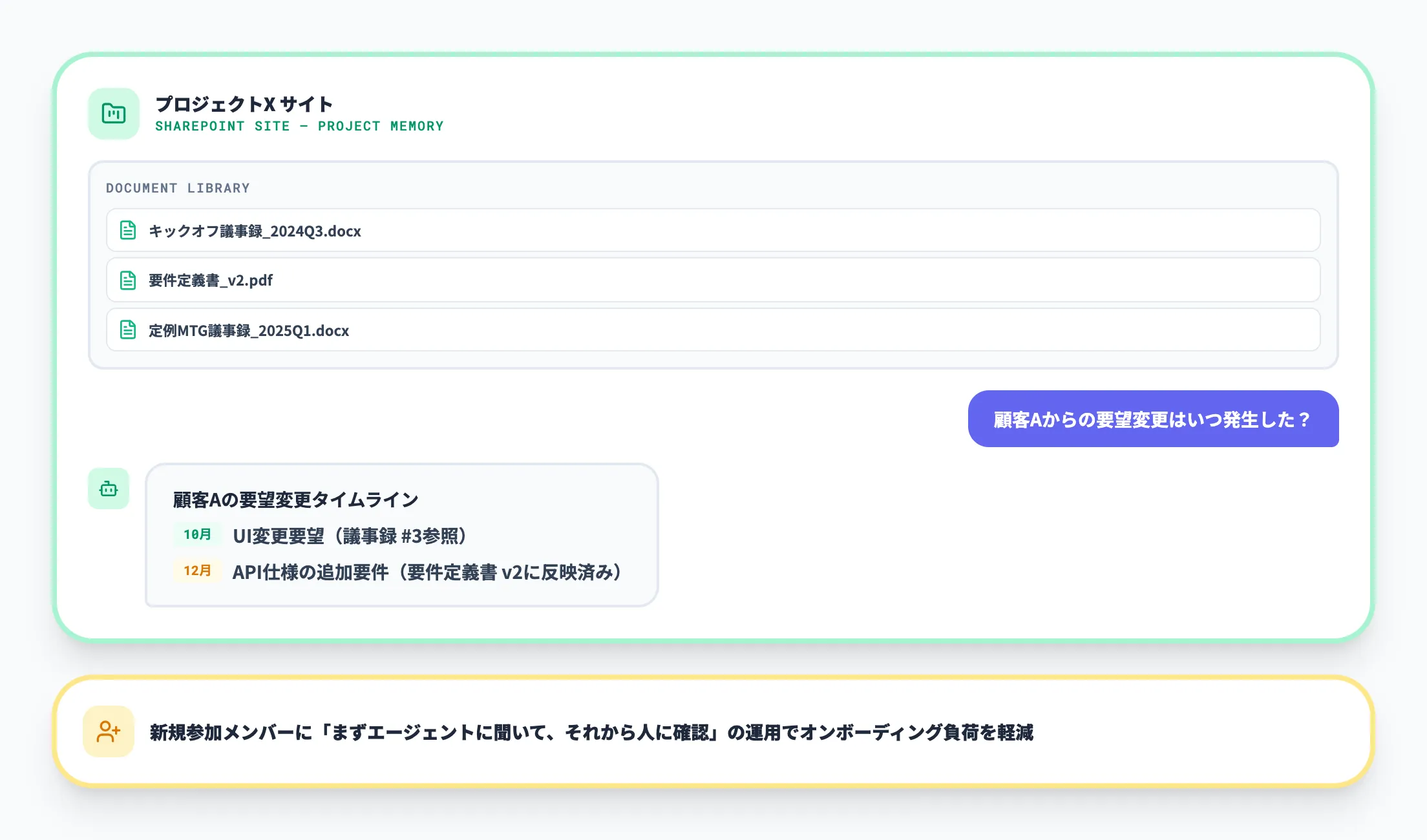The width and height of the screenshot is (1427, 840).
Task: Click the purple 顧客Aからの要望変更 question bubble
Action: [1154, 419]
